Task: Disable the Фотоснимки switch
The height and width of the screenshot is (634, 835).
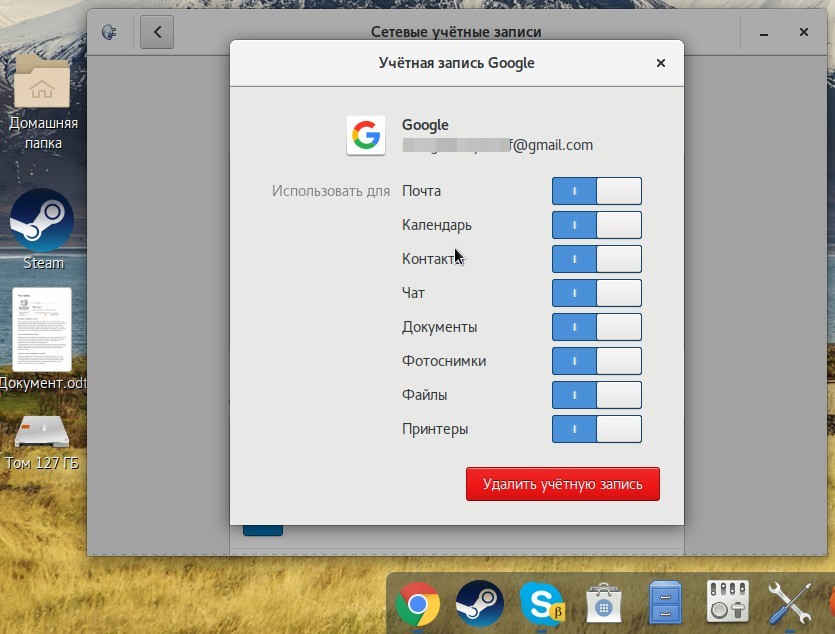Action: click(596, 361)
